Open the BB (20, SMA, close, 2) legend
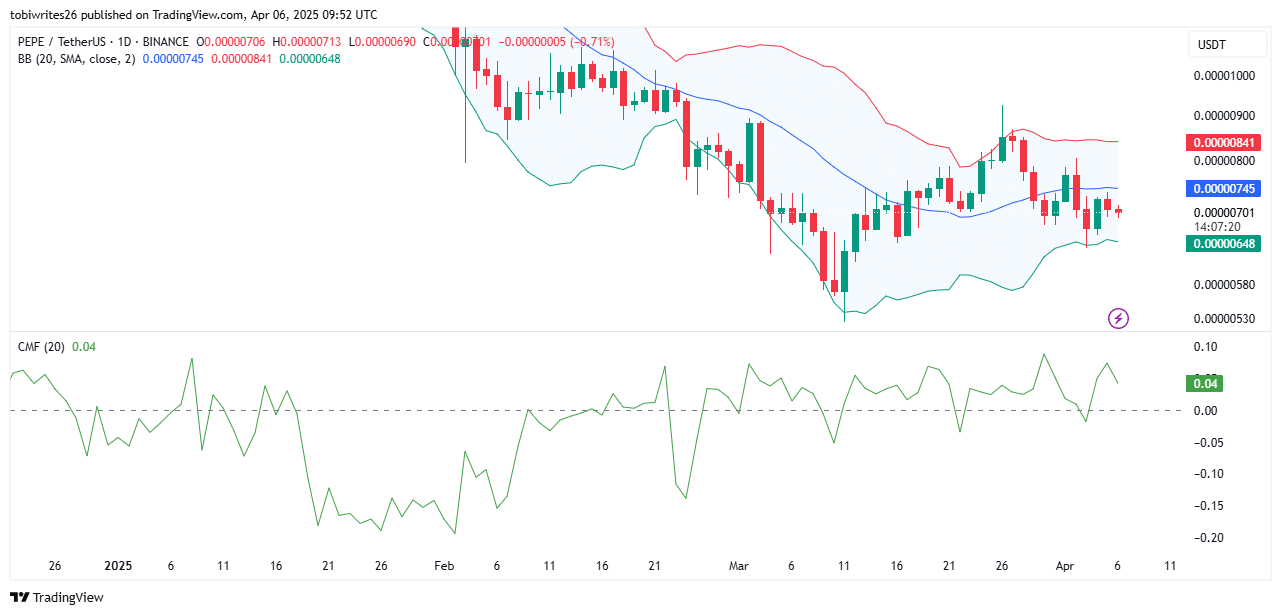The height and width of the screenshot is (615, 1281). point(77,59)
